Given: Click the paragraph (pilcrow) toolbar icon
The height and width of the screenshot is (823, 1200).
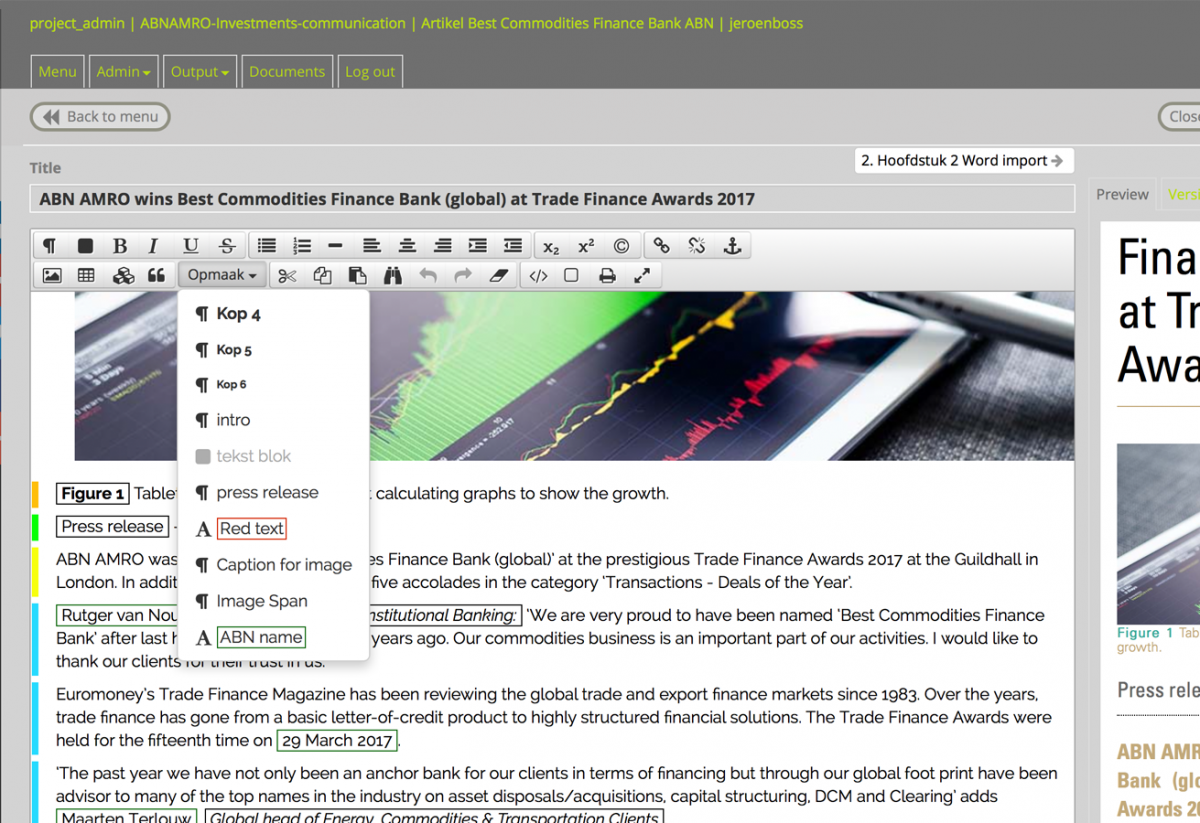Looking at the screenshot, I should click(50, 246).
